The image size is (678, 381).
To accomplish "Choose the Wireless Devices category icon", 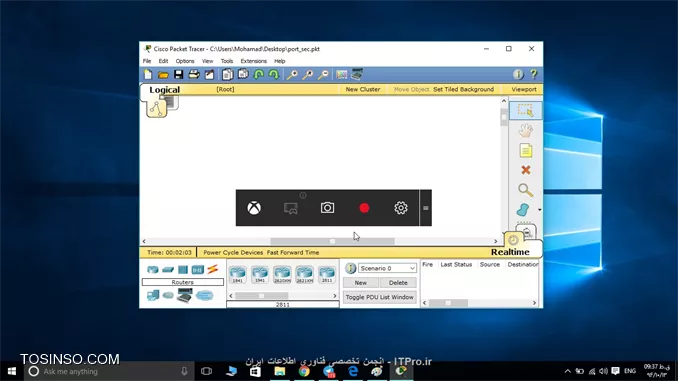I will (x=198, y=269).
